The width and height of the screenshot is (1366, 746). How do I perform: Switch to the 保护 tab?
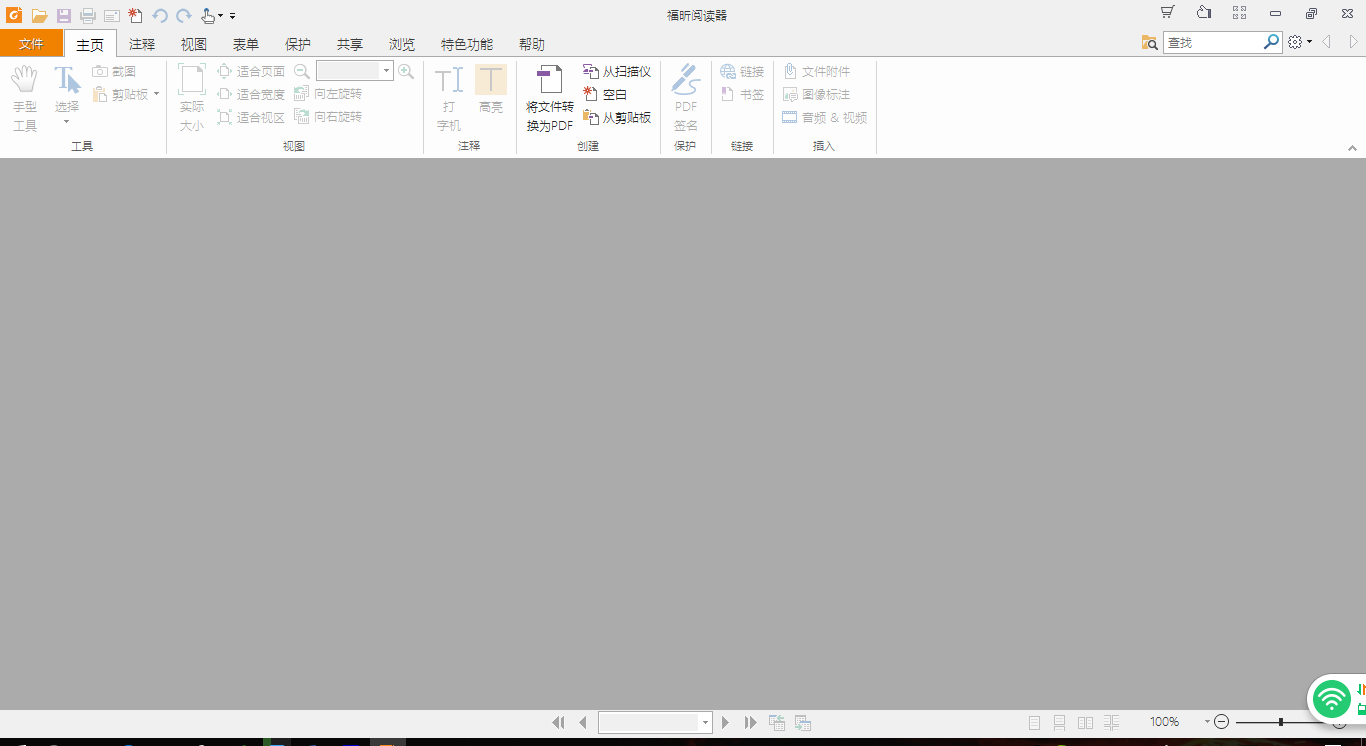pos(298,44)
